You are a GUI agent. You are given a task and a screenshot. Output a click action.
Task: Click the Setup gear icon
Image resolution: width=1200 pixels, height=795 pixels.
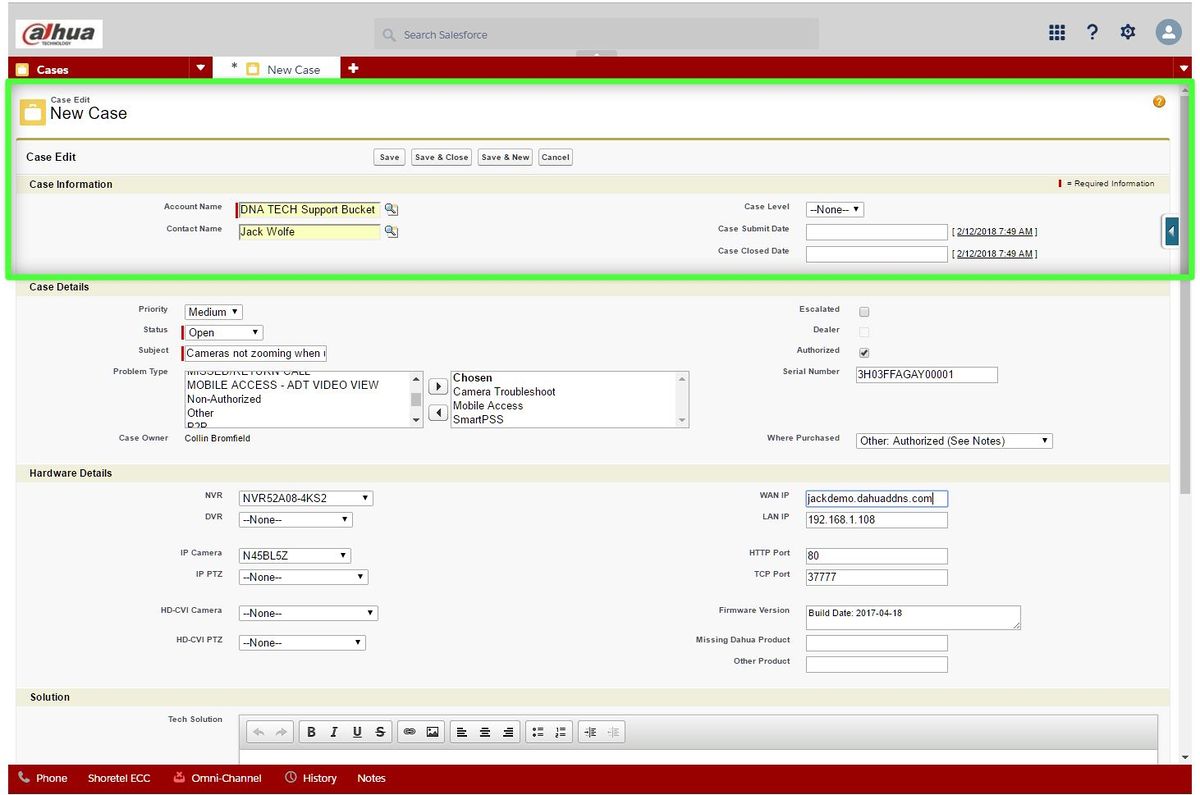pyautogui.click(x=1128, y=33)
